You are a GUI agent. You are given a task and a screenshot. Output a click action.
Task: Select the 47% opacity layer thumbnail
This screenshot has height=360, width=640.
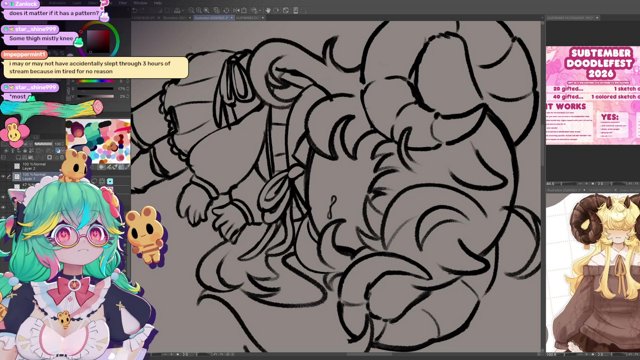point(17,186)
